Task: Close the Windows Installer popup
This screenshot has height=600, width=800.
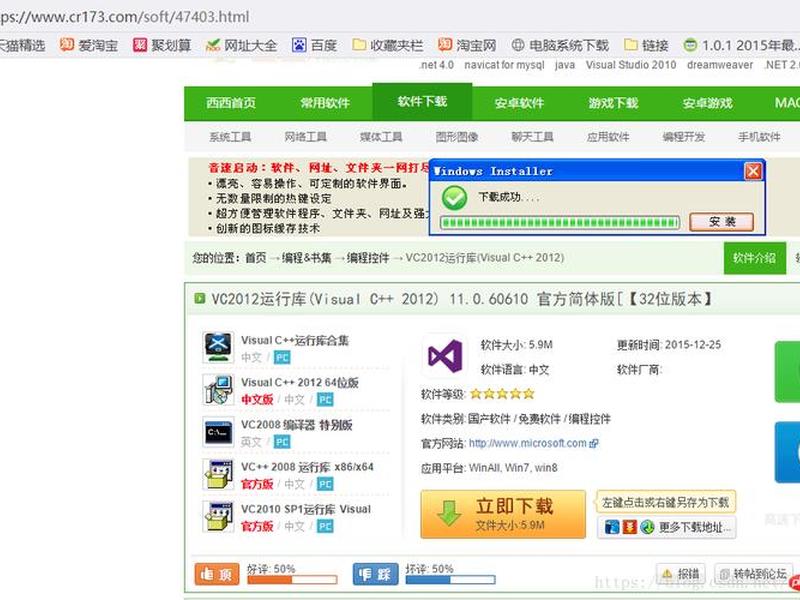Action: (x=753, y=171)
